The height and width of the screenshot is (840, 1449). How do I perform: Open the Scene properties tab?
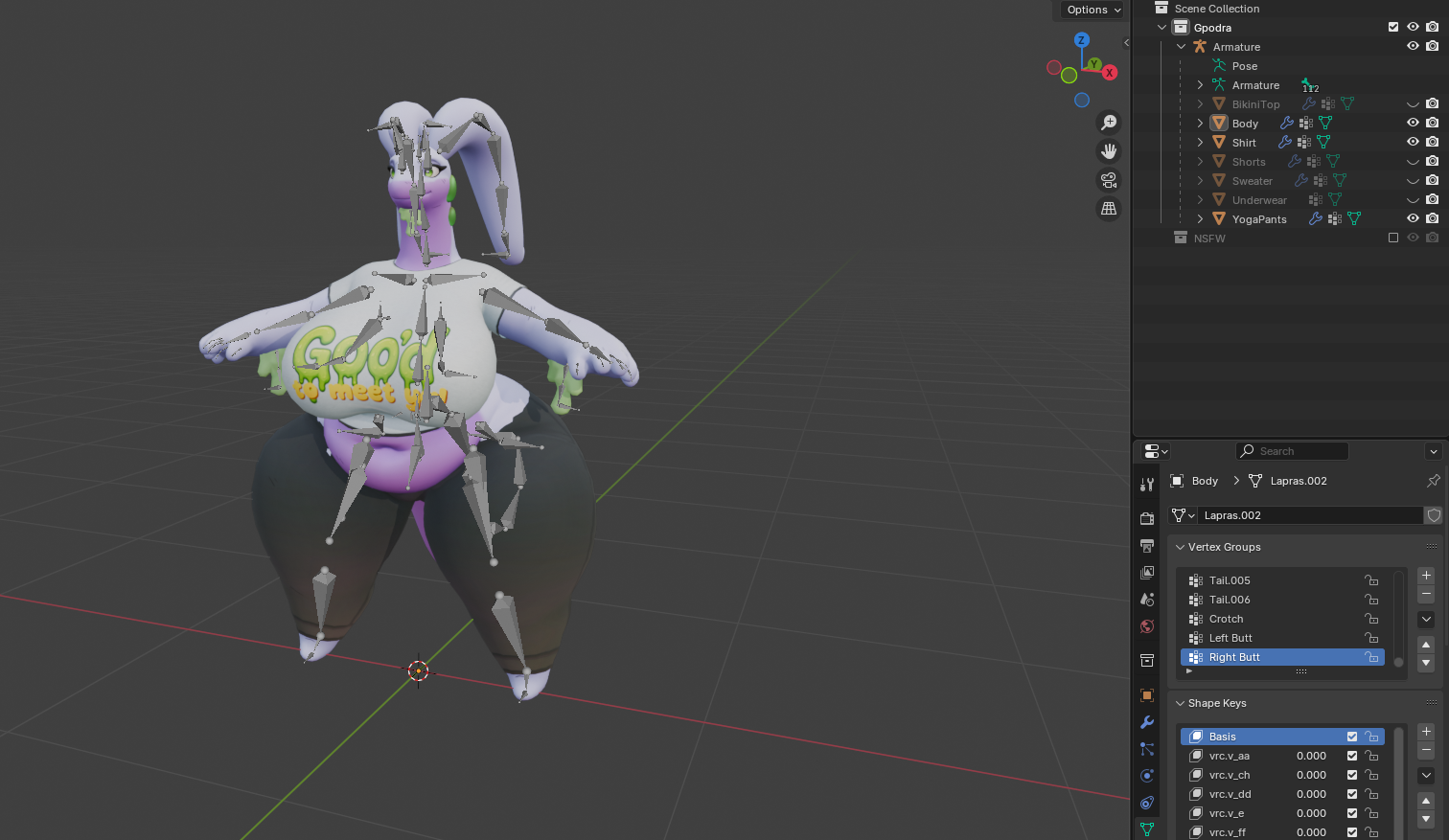(1147, 599)
